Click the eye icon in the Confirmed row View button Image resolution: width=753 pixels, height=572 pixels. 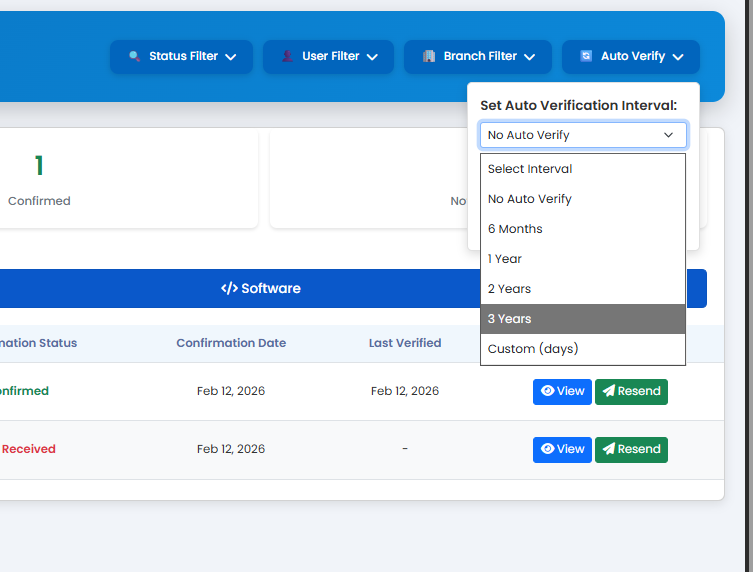tap(547, 391)
